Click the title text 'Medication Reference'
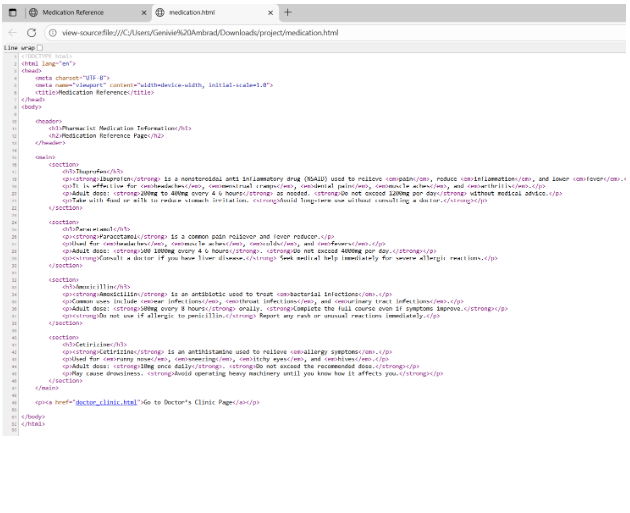Viewport: 630px width, 513px height. point(93,92)
